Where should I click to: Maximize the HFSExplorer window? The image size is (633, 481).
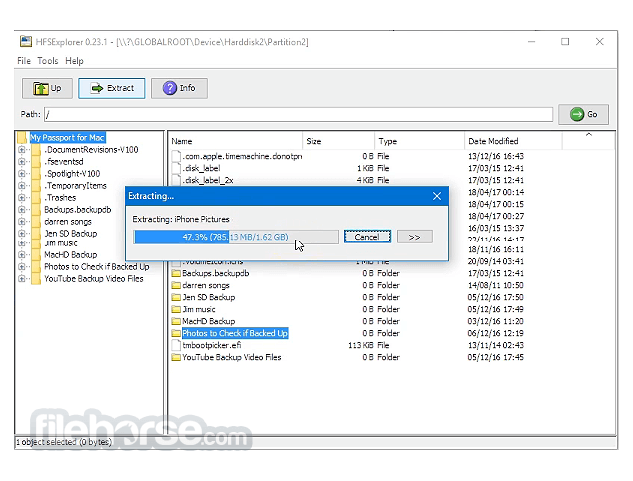tap(565, 42)
